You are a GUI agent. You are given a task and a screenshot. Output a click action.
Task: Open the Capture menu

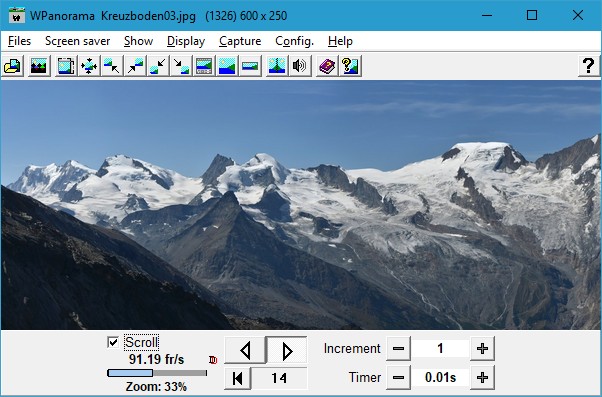240,41
